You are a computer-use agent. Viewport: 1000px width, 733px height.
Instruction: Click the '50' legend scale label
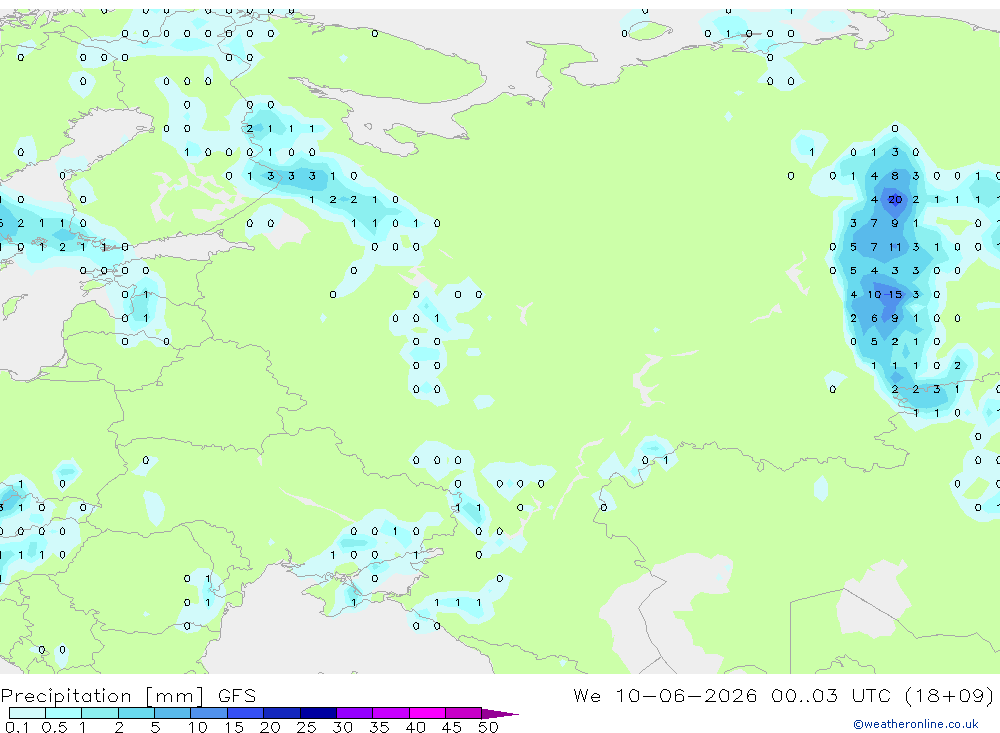pos(488,727)
